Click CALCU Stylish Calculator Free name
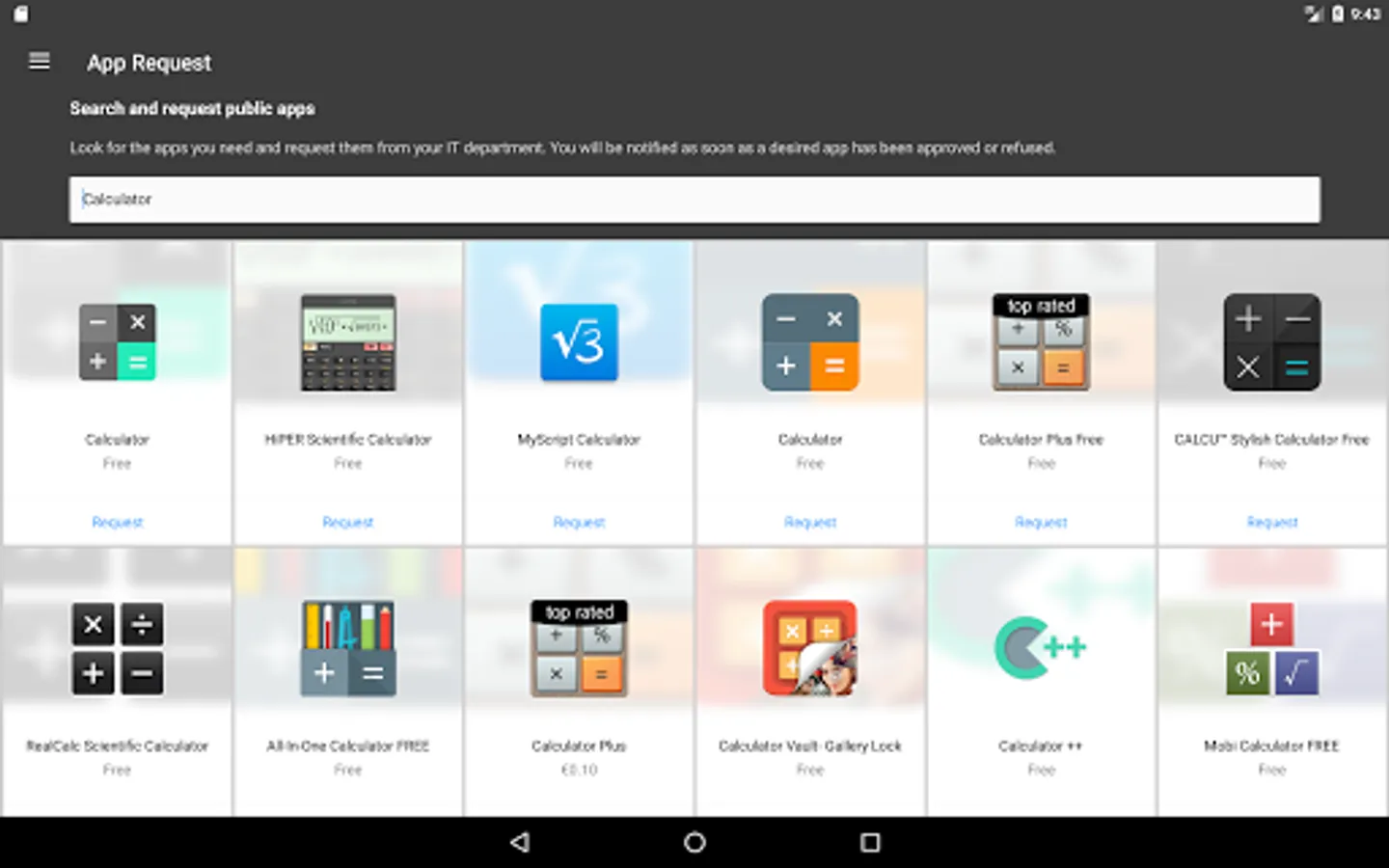This screenshot has height=868, width=1389. (x=1272, y=440)
